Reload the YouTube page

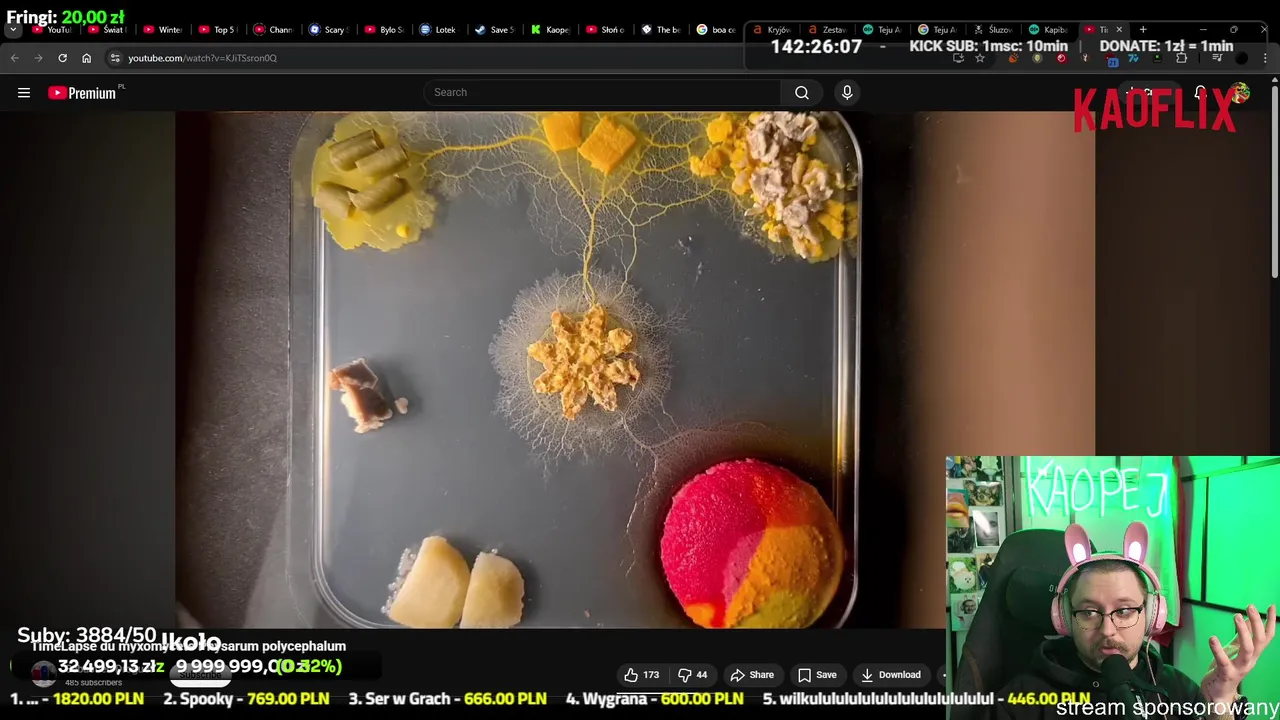tap(62, 58)
